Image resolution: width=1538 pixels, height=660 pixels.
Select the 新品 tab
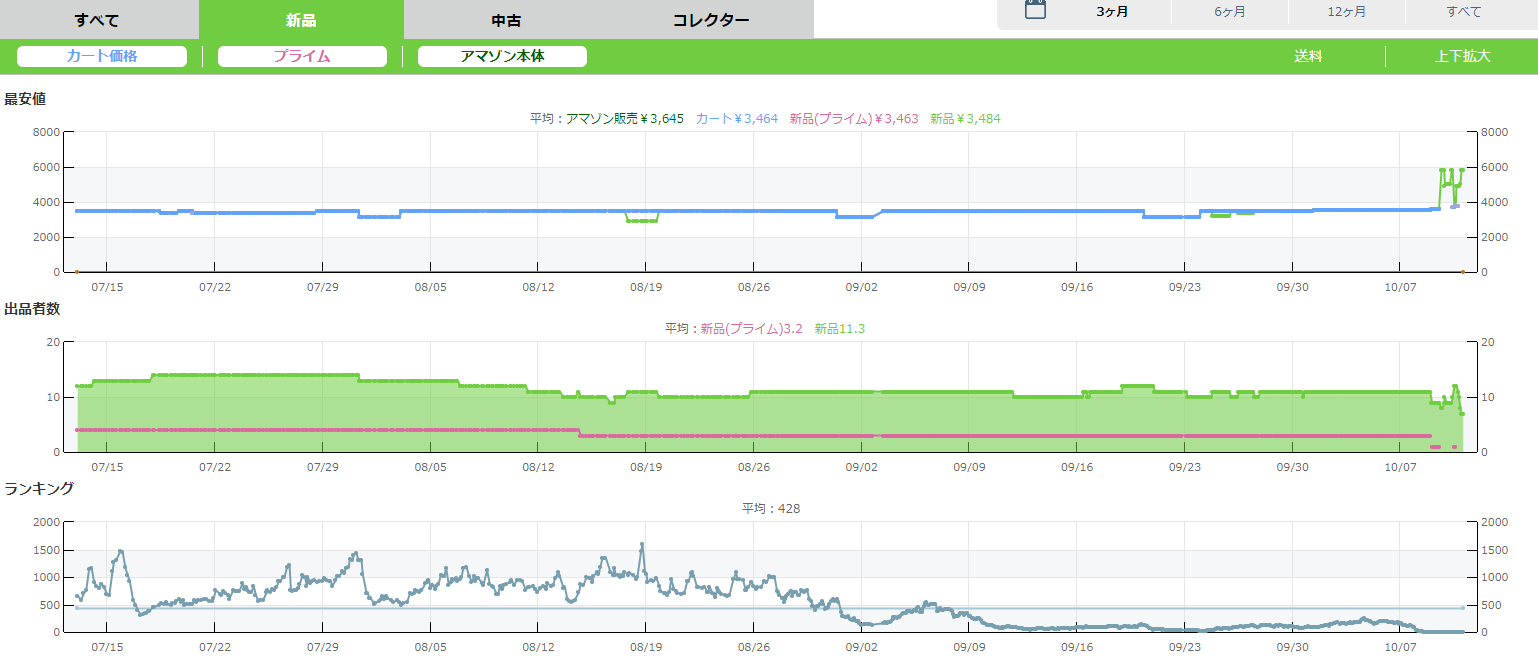301,20
